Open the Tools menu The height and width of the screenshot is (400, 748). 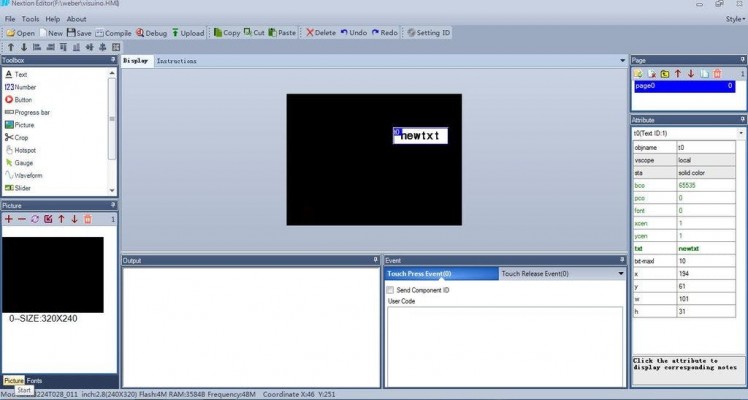pyautogui.click(x=30, y=19)
